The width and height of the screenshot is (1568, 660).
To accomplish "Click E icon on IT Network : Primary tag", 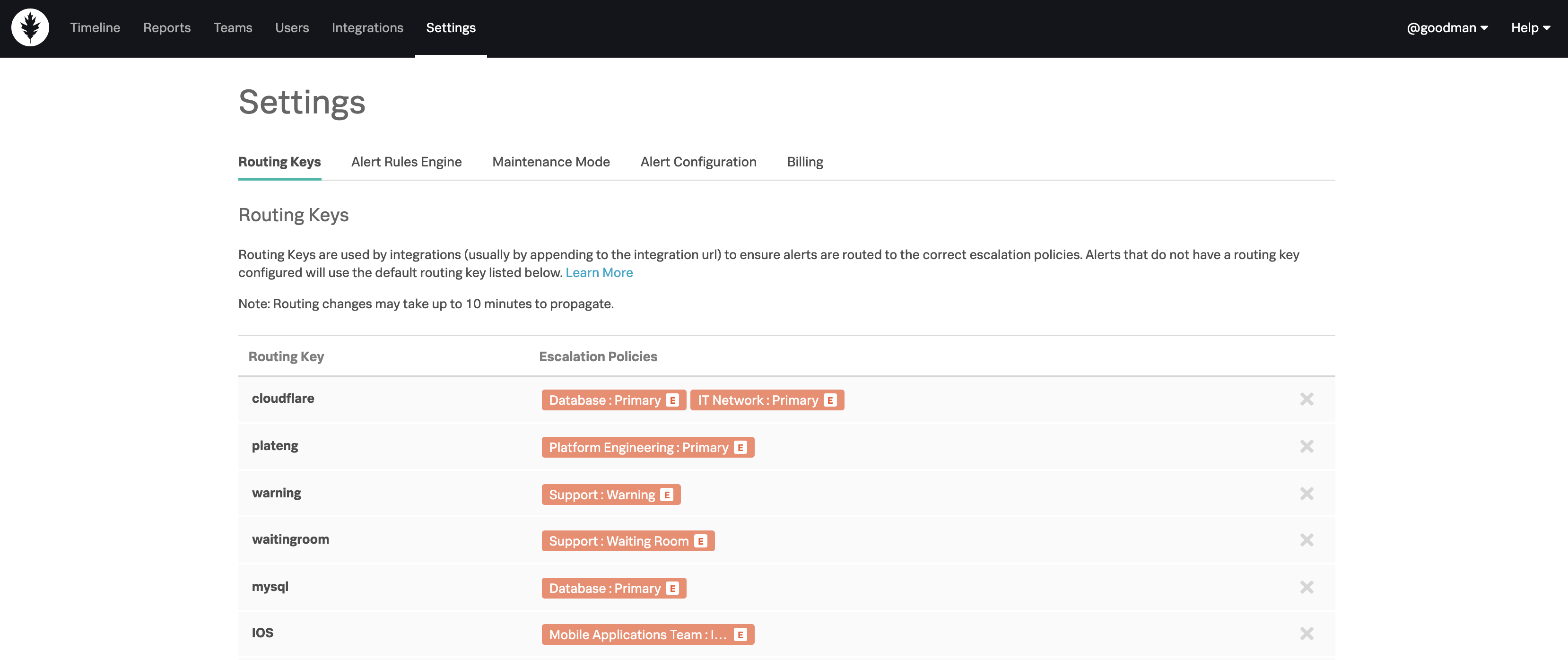I will 830,400.
